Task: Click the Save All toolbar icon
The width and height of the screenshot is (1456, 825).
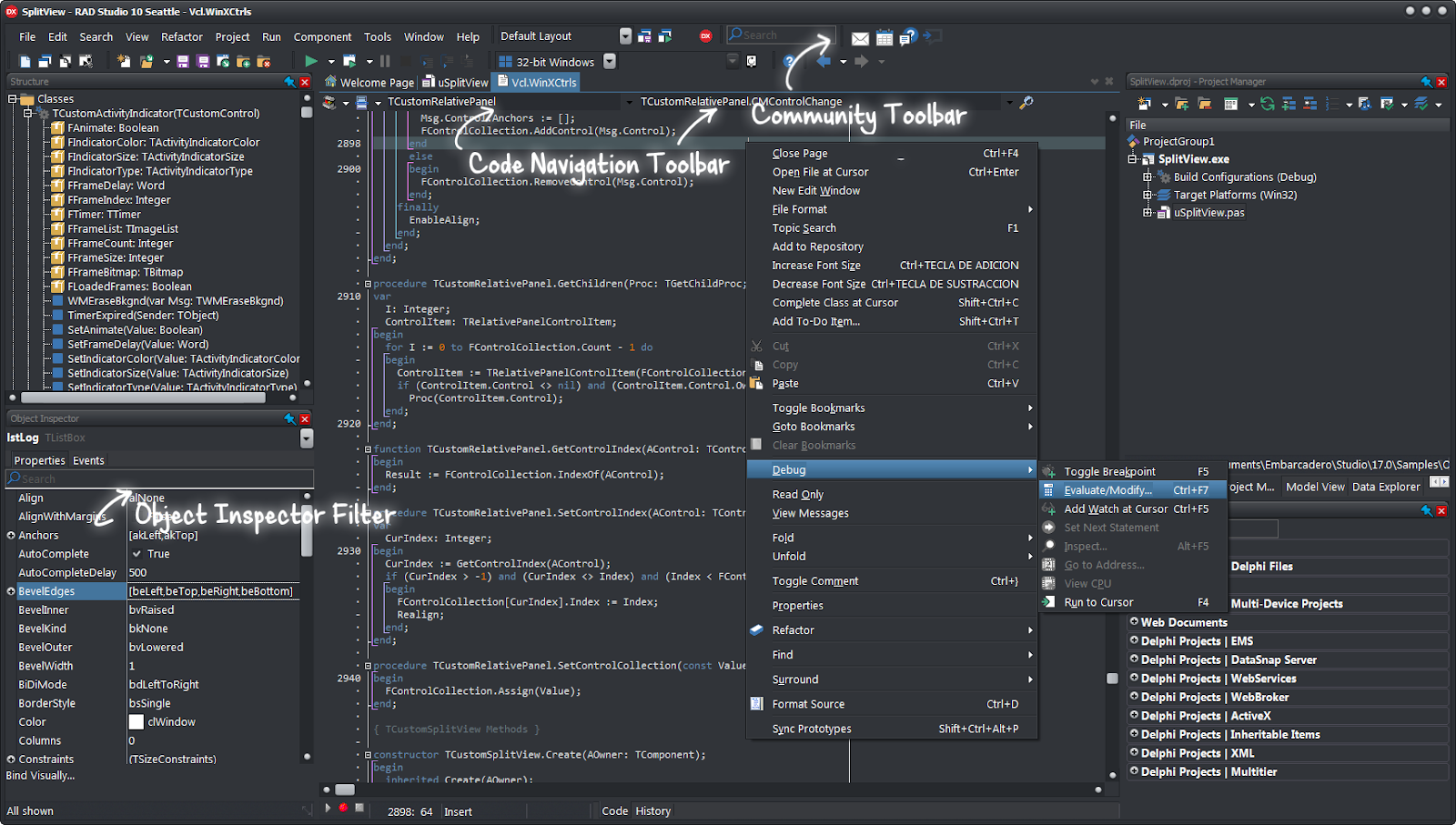Action: pos(202,61)
